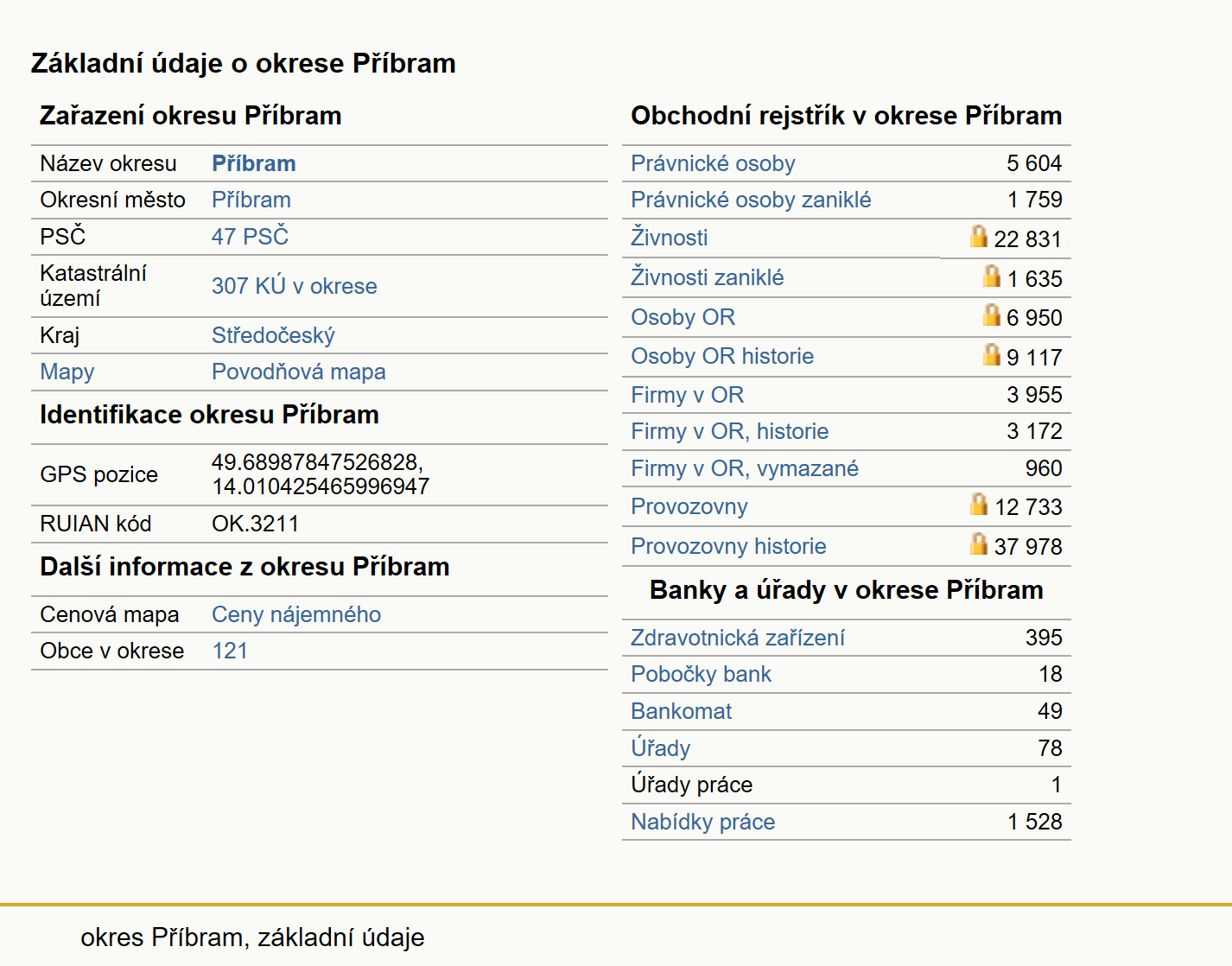Click the lock icon beside Osoby OR value
This screenshot has width=1232, height=966.
point(992,315)
